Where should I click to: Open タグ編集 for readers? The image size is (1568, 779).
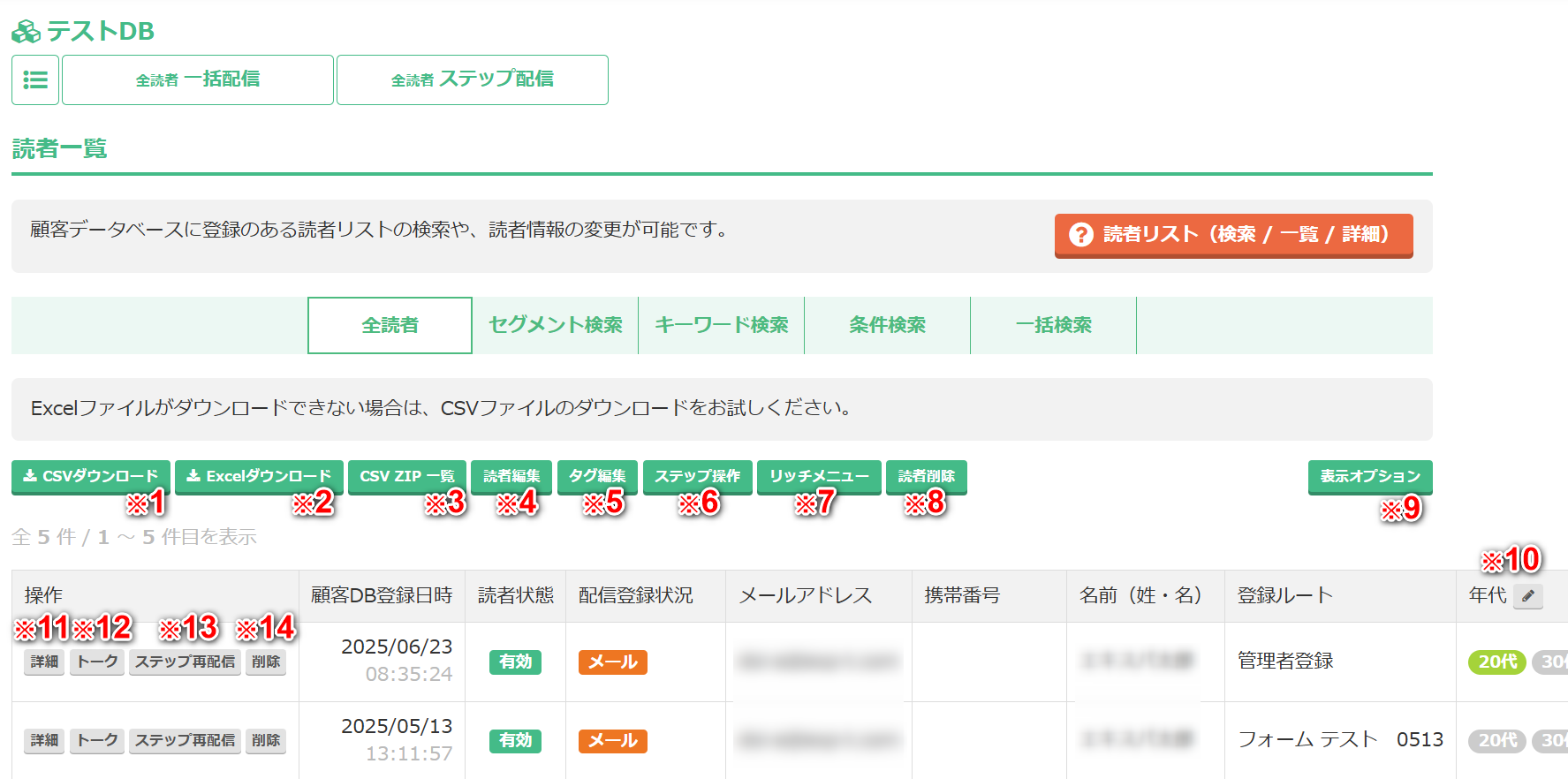coord(597,476)
